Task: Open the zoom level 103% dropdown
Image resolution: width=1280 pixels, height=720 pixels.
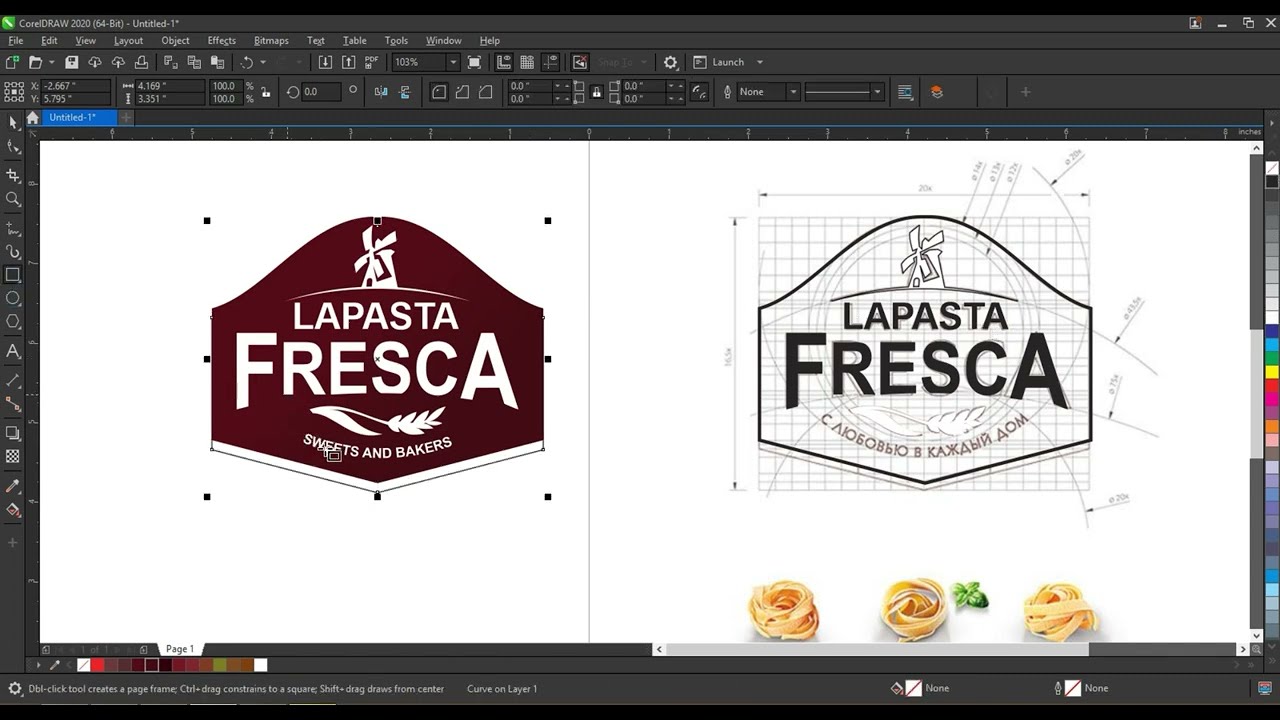Action: [452, 62]
